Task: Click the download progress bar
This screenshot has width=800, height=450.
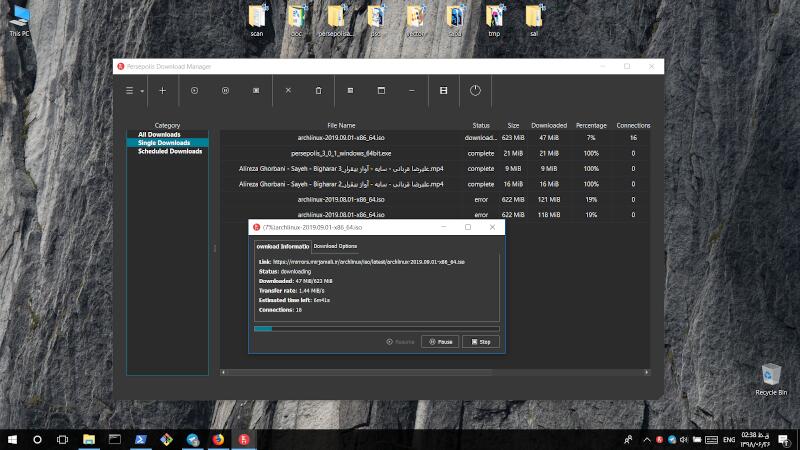Action: (x=376, y=328)
